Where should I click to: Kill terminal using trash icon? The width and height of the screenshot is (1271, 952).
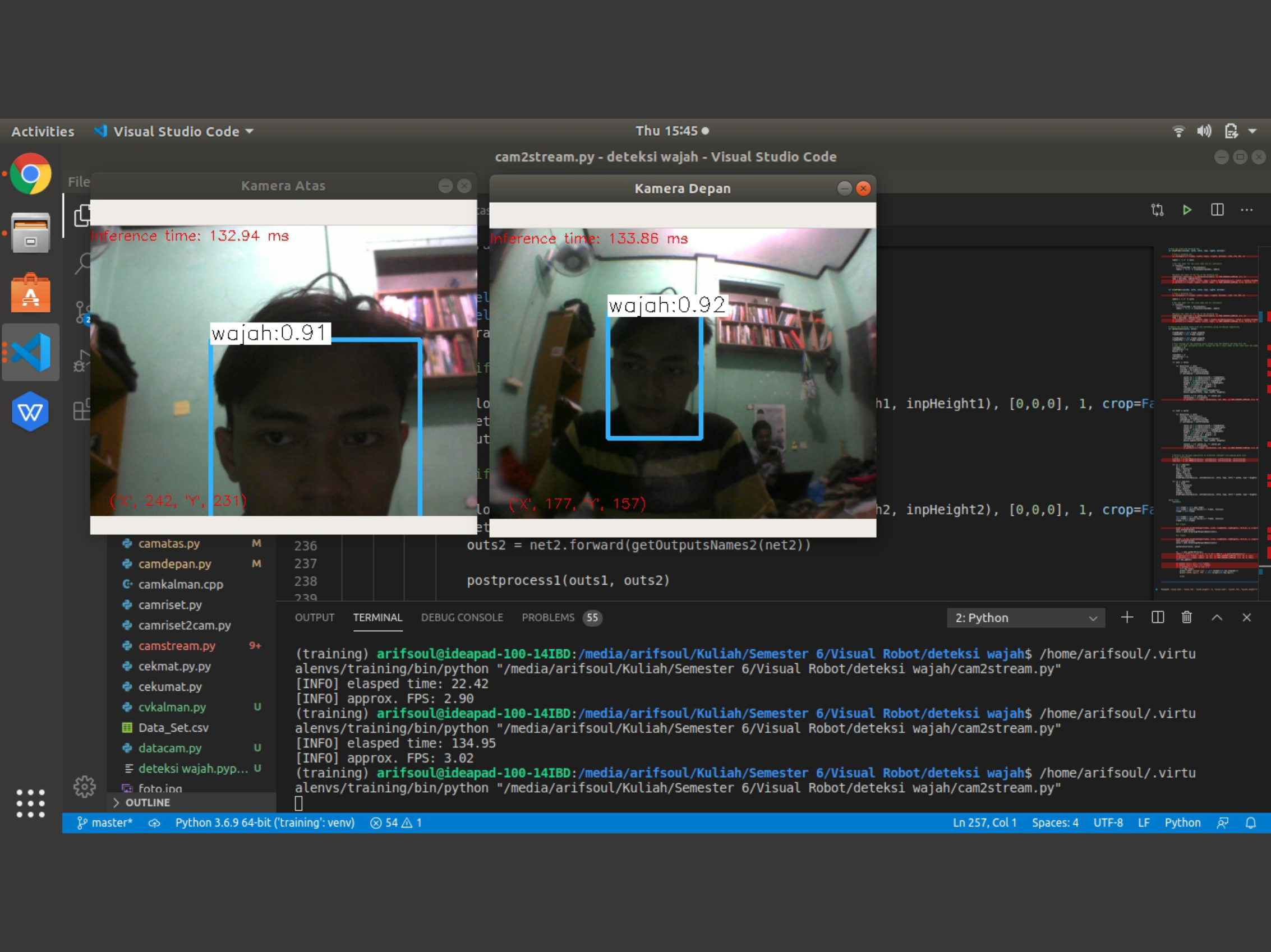(1186, 617)
